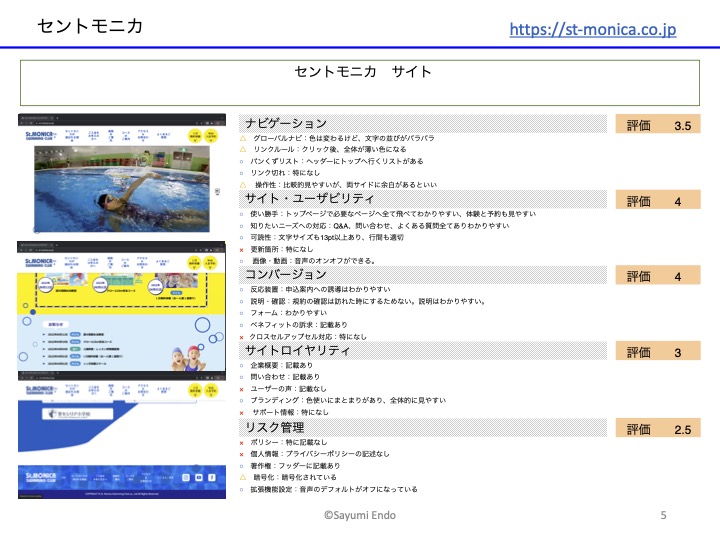Click the two kids in swim caps image
Viewport: 720px width, 540px height.
pyautogui.click(x=186, y=357)
